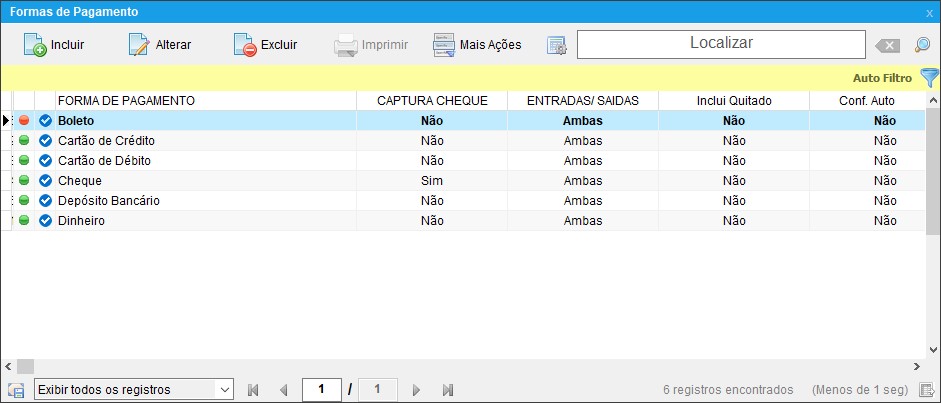Viewport: 941px width, 403px height.
Task: Click Inclui Quitado Não cell for Boleto
Action: pyautogui.click(x=734, y=121)
